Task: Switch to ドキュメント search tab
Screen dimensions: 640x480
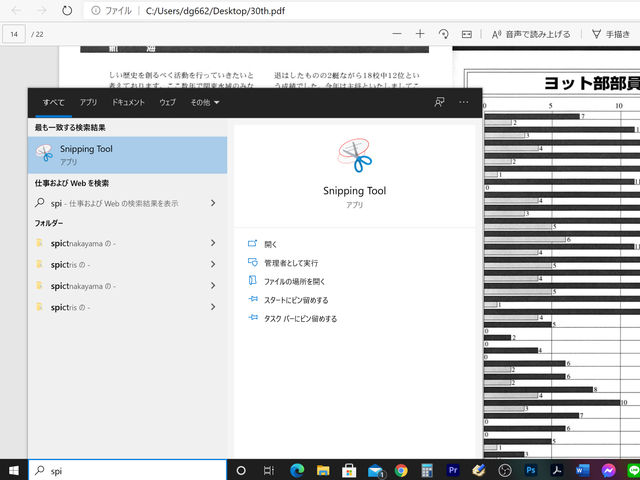Action: pyautogui.click(x=128, y=102)
